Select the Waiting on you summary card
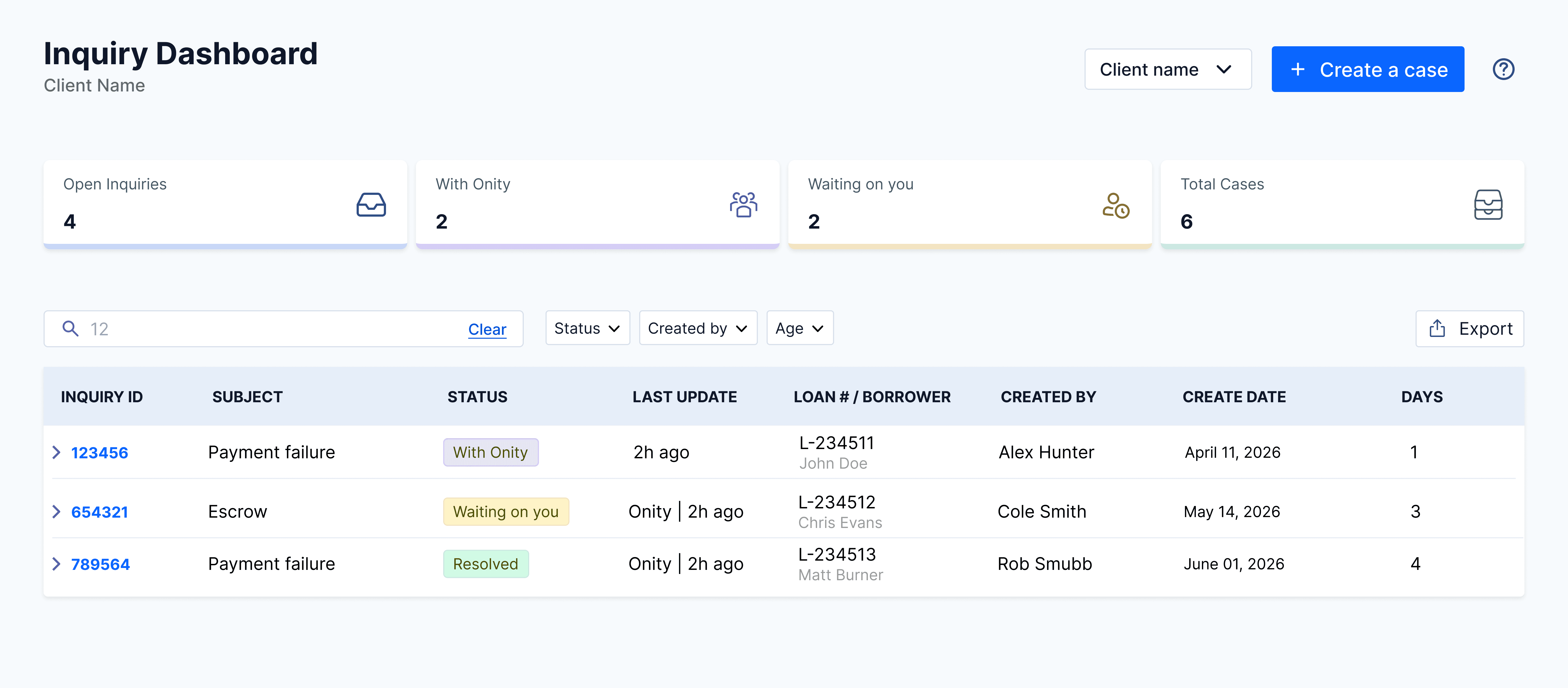 coord(970,204)
